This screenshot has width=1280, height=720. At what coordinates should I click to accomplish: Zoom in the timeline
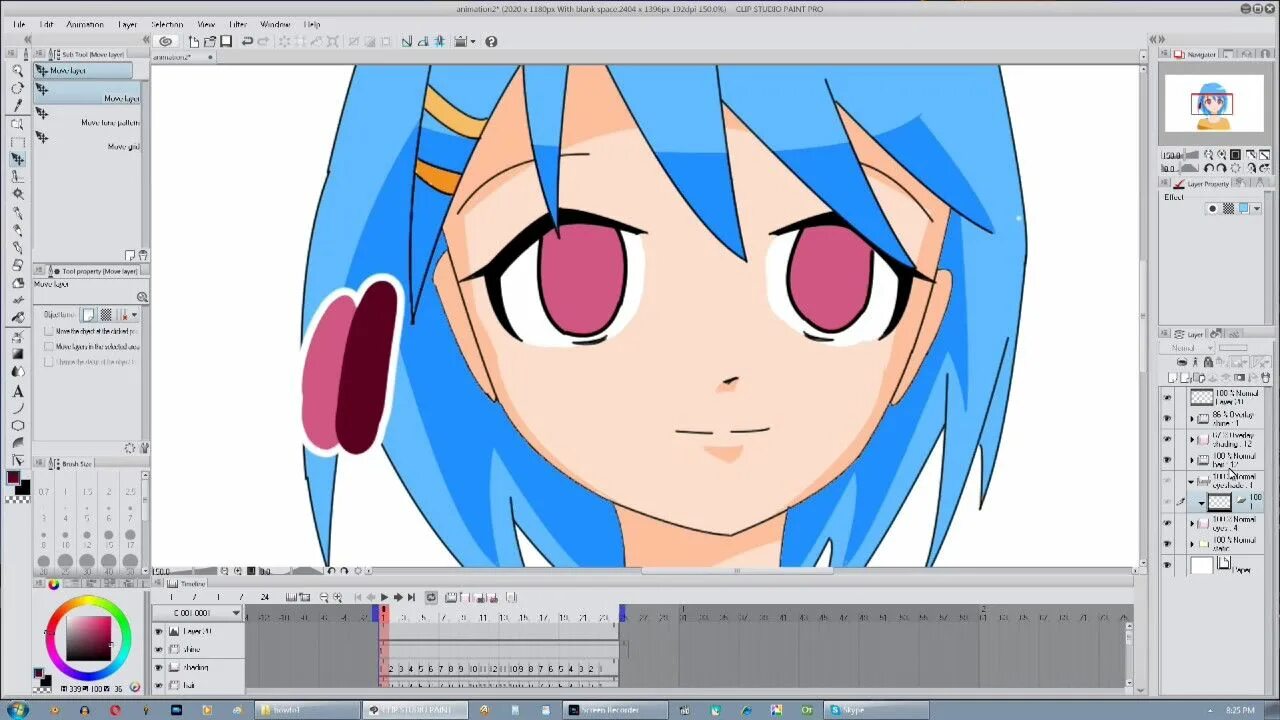(338, 597)
